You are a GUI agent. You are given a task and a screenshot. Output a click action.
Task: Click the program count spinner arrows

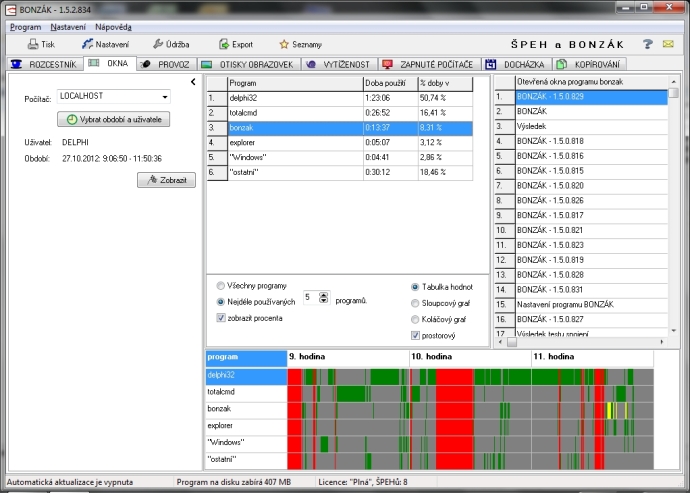[x=324, y=298]
